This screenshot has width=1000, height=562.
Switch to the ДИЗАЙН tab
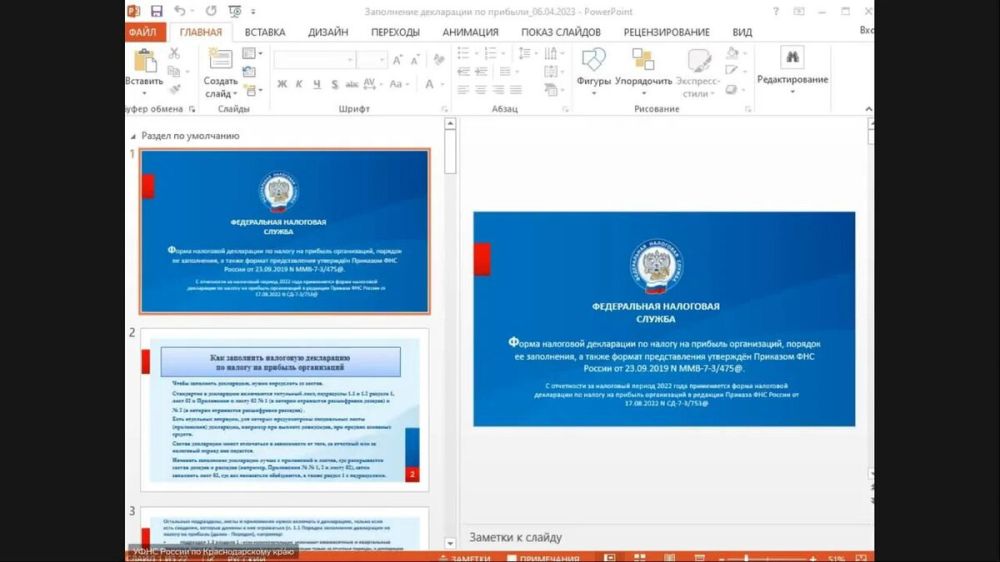point(328,32)
